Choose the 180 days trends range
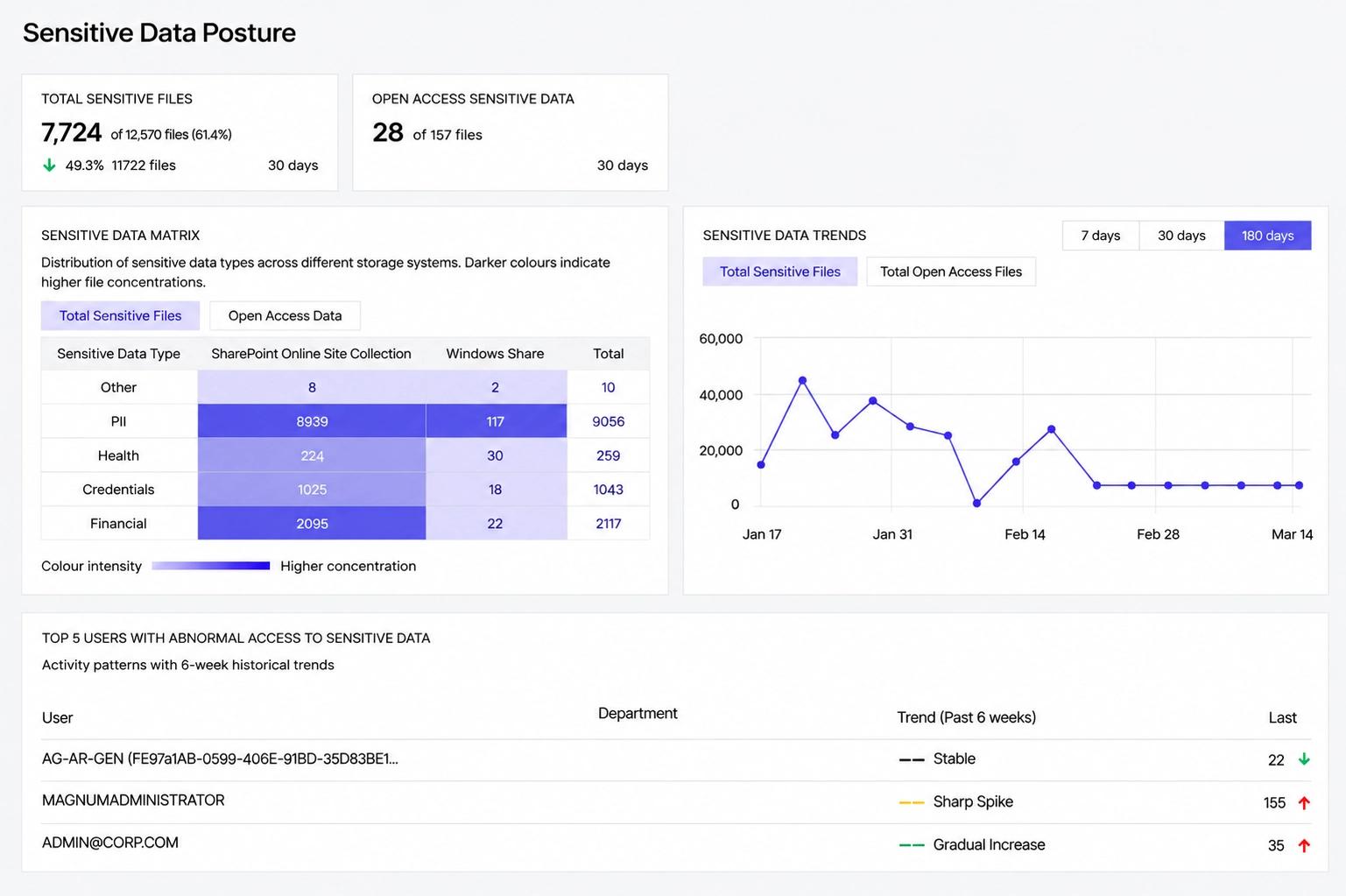 click(x=1267, y=236)
